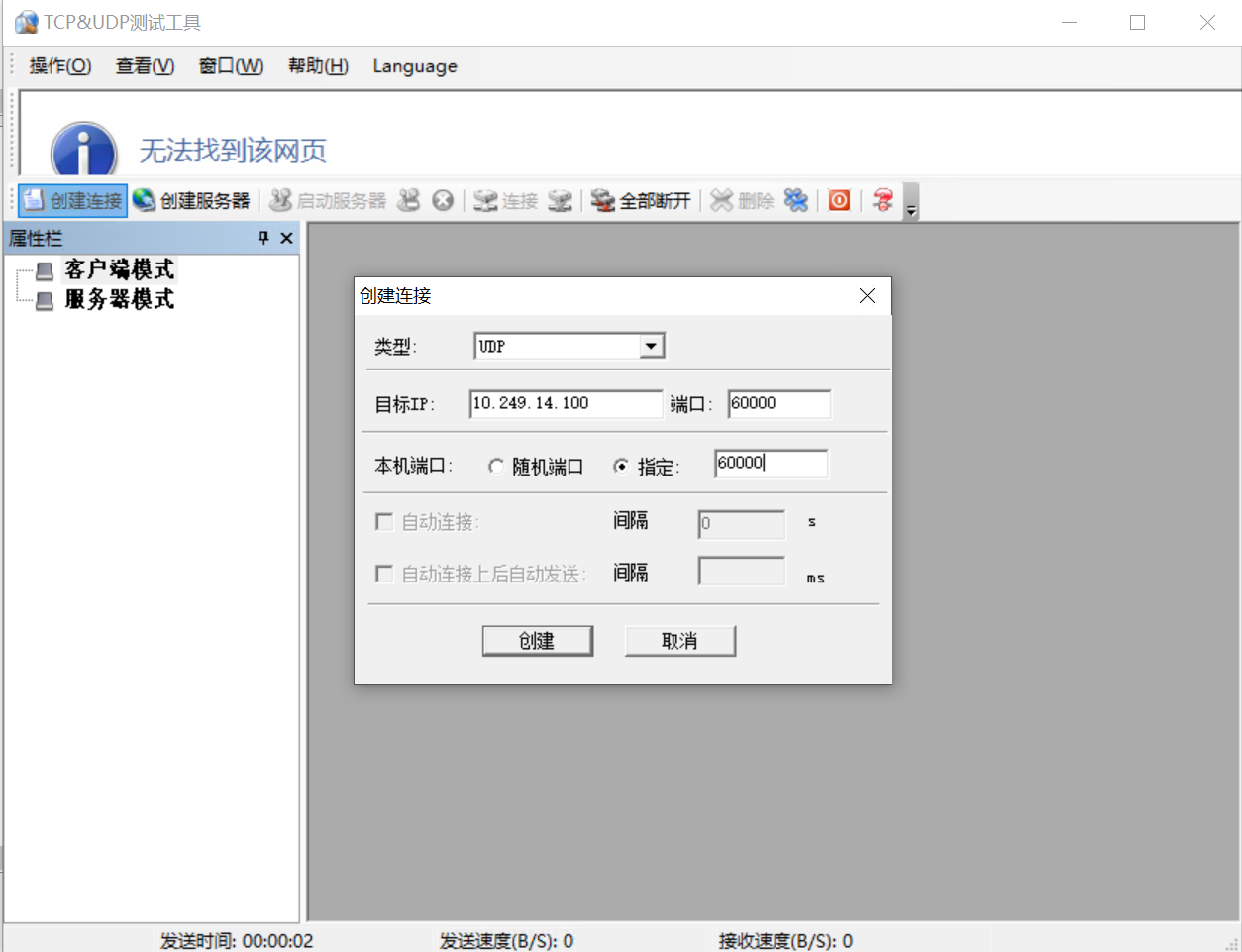Screen dimensions: 1242x952
Task: Click the 自动连接 interval field in seconds
Action: [741, 523]
